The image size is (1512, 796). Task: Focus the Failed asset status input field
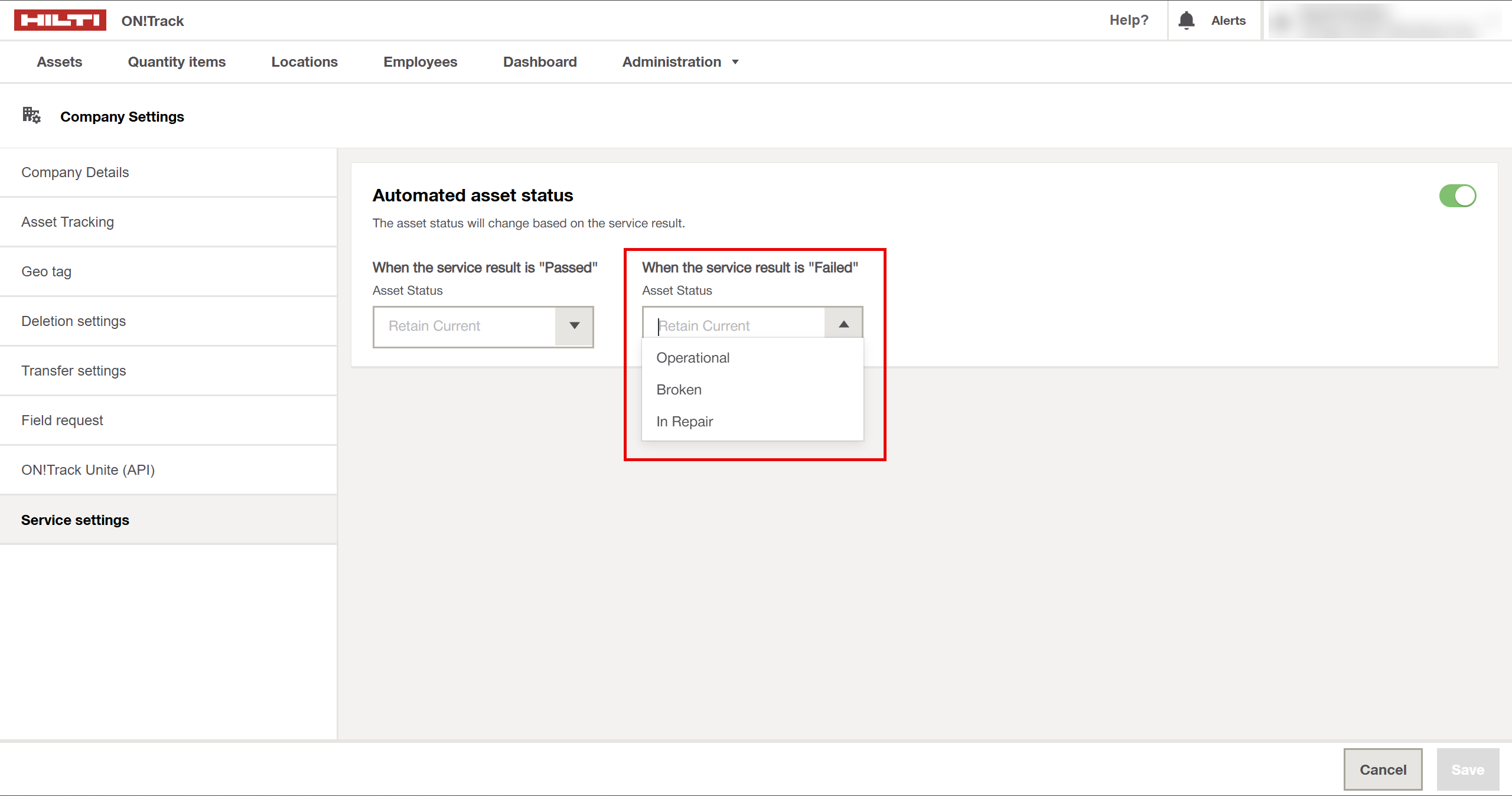(735, 326)
